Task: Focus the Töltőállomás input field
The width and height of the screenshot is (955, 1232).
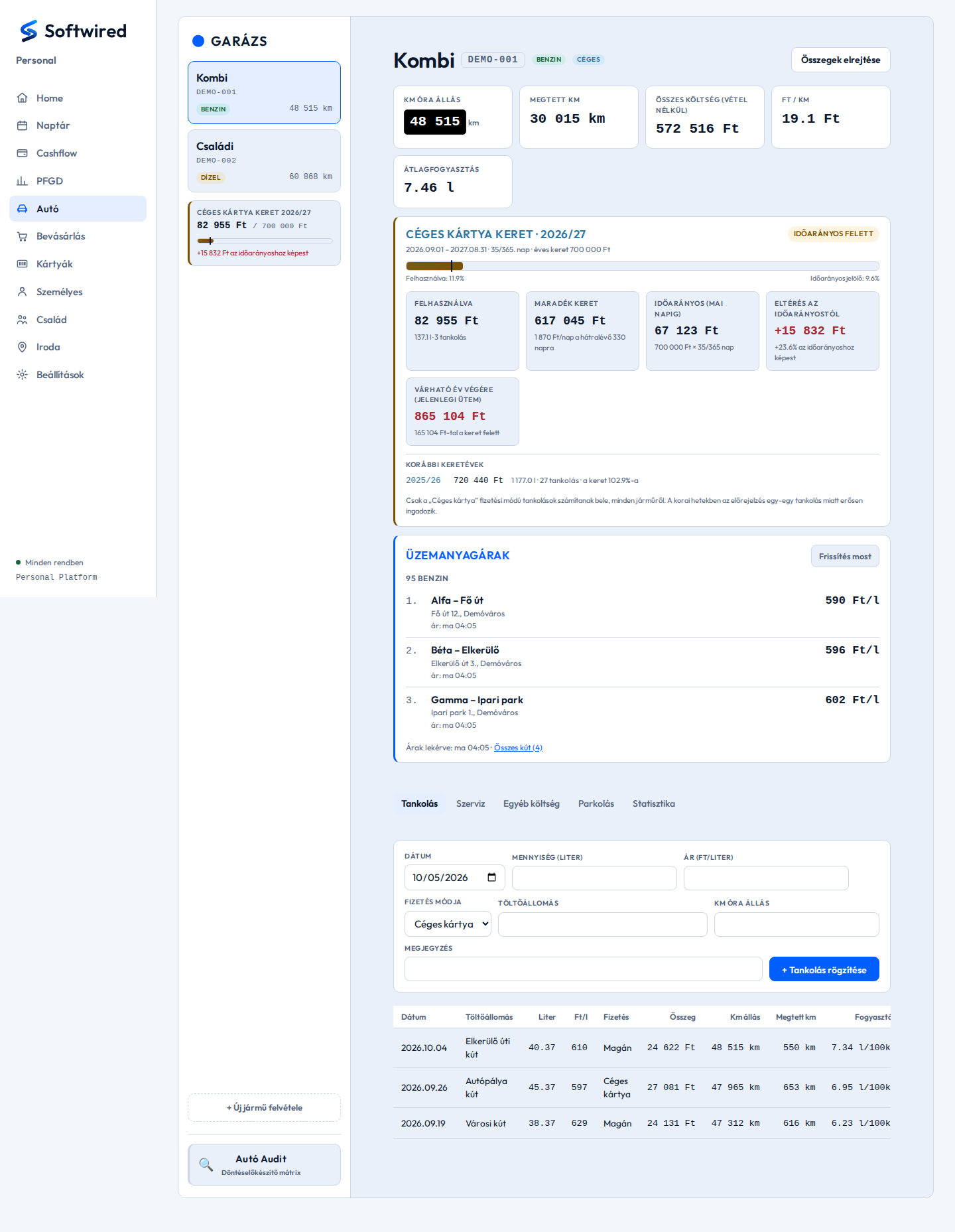Action: (x=602, y=924)
